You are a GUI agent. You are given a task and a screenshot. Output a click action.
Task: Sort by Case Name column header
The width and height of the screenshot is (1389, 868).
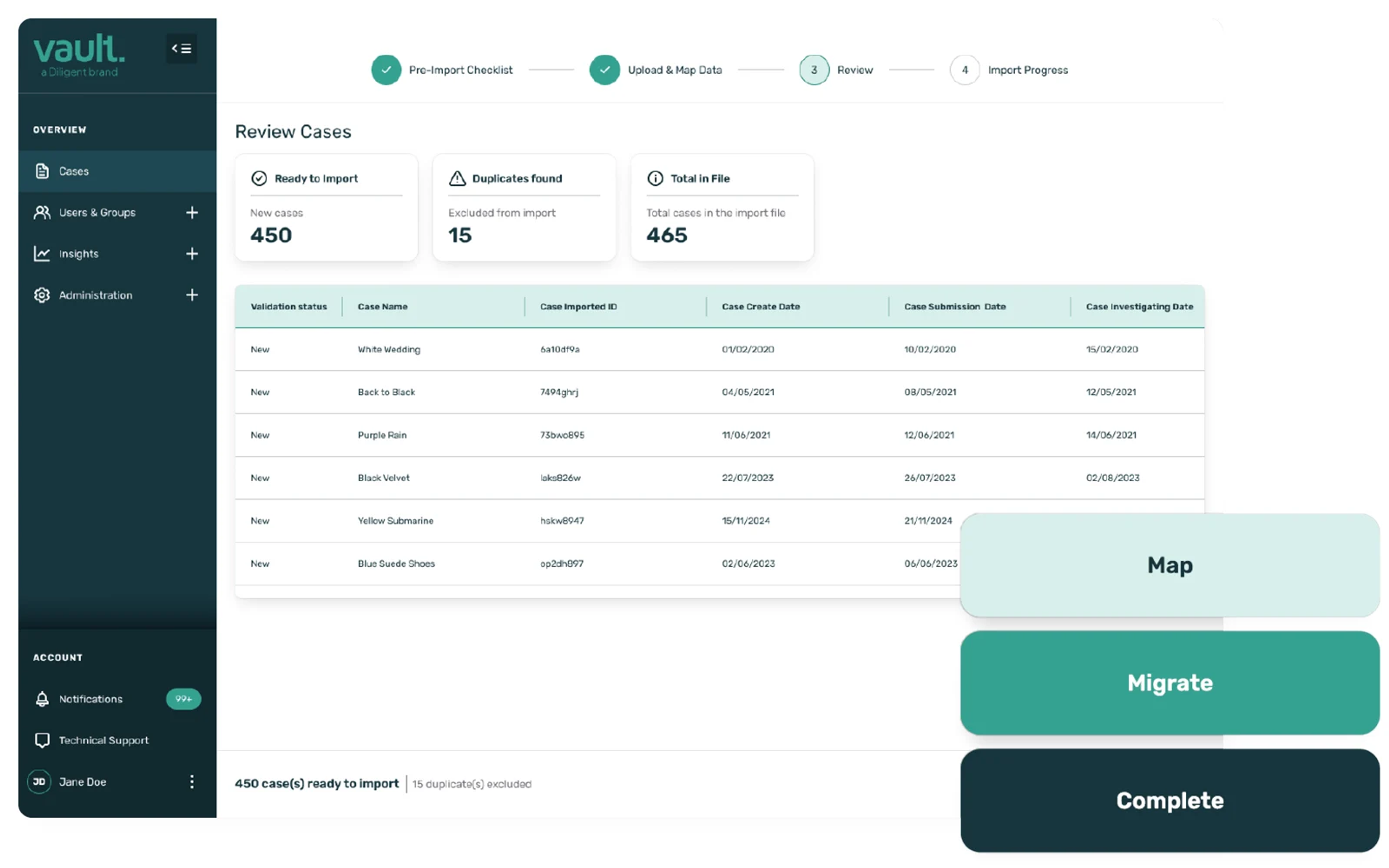(x=382, y=307)
